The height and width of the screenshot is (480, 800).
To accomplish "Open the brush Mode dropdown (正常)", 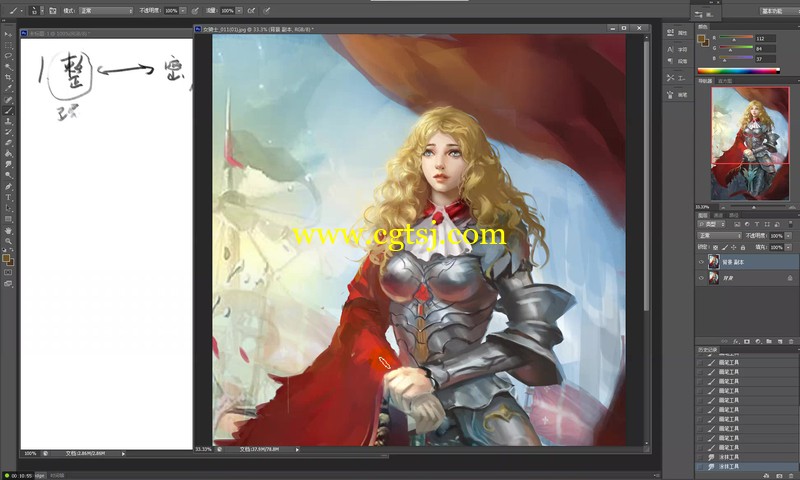I will coord(106,10).
